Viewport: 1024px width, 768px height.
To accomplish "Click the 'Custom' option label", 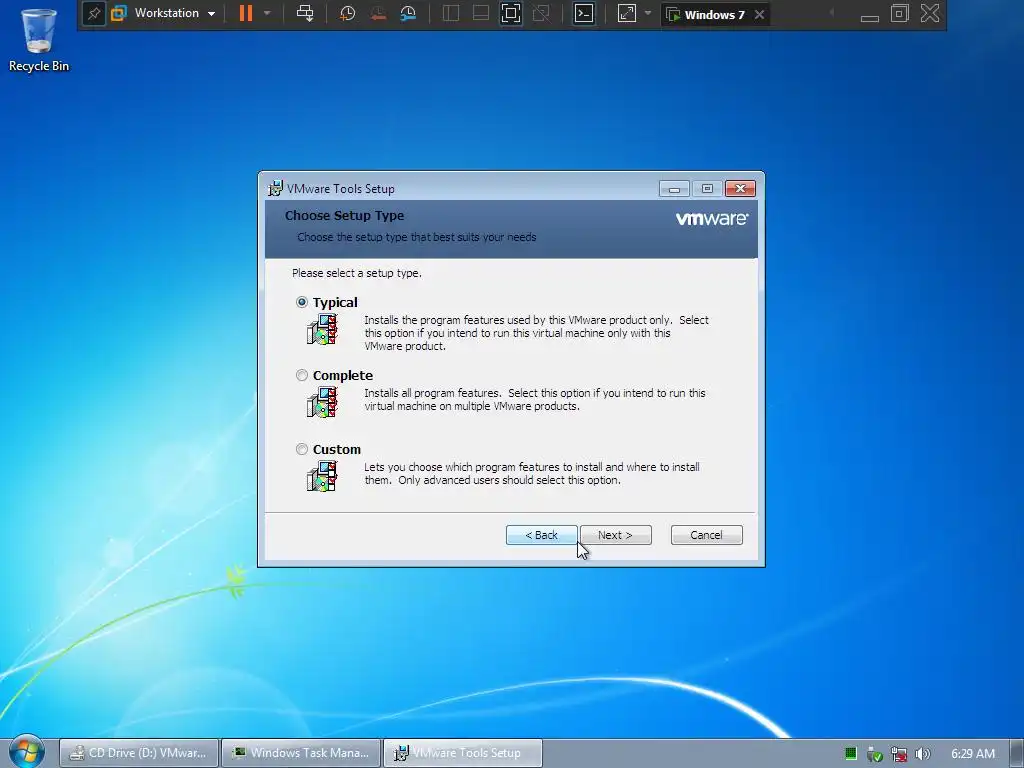I will pyautogui.click(x=337, y=449).
